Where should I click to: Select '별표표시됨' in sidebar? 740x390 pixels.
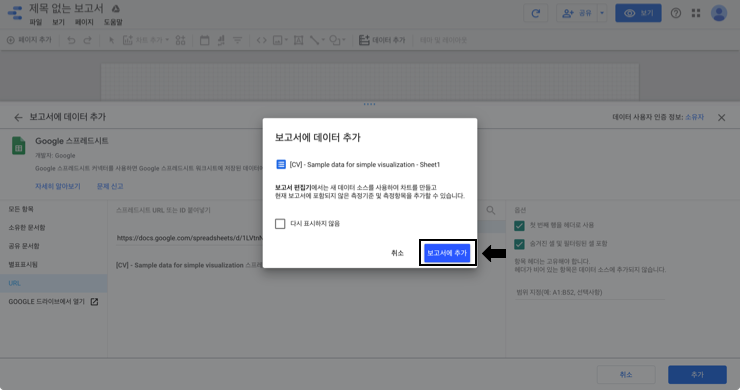click(53, 265)
